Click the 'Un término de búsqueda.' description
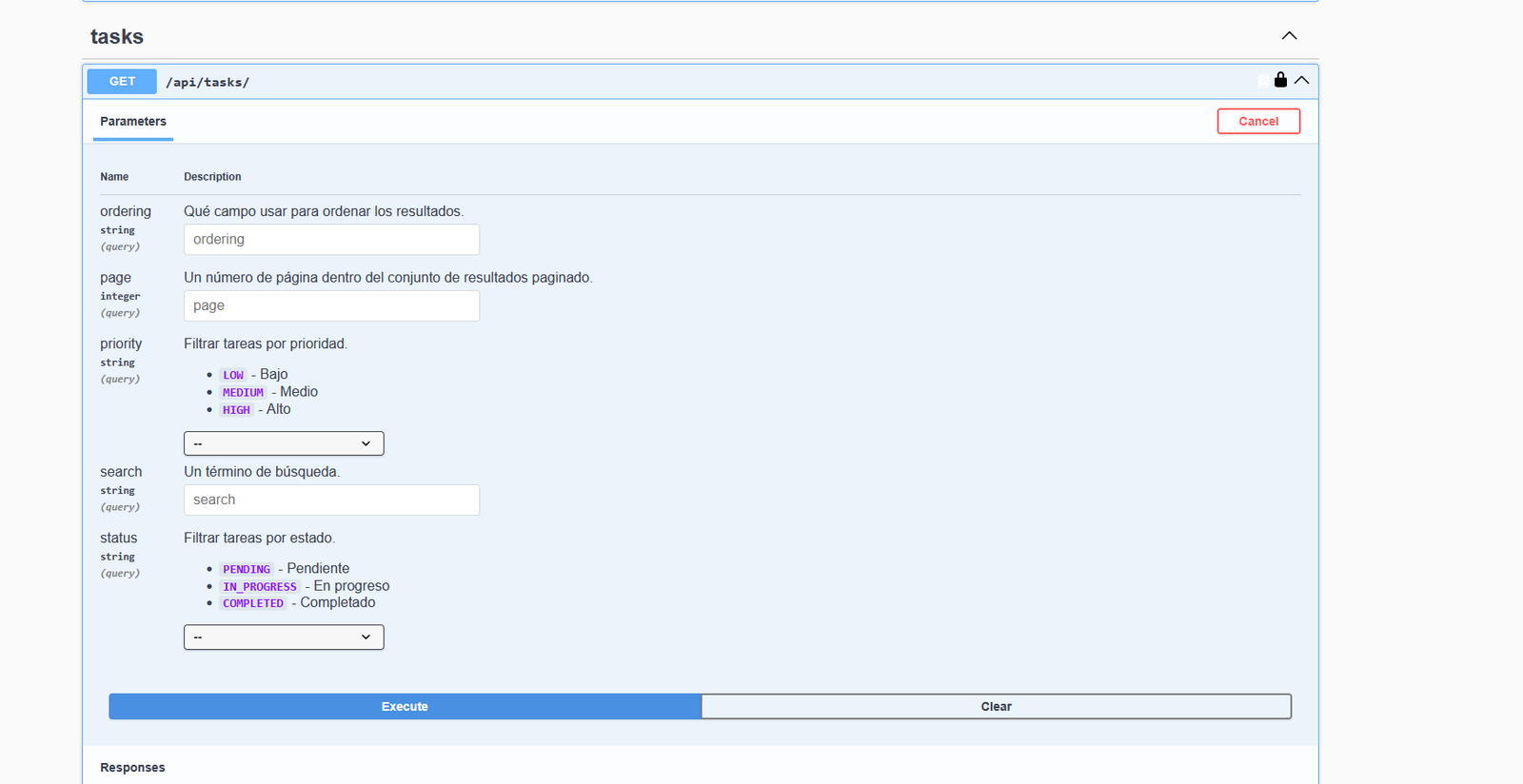 (x=262, y=472)
